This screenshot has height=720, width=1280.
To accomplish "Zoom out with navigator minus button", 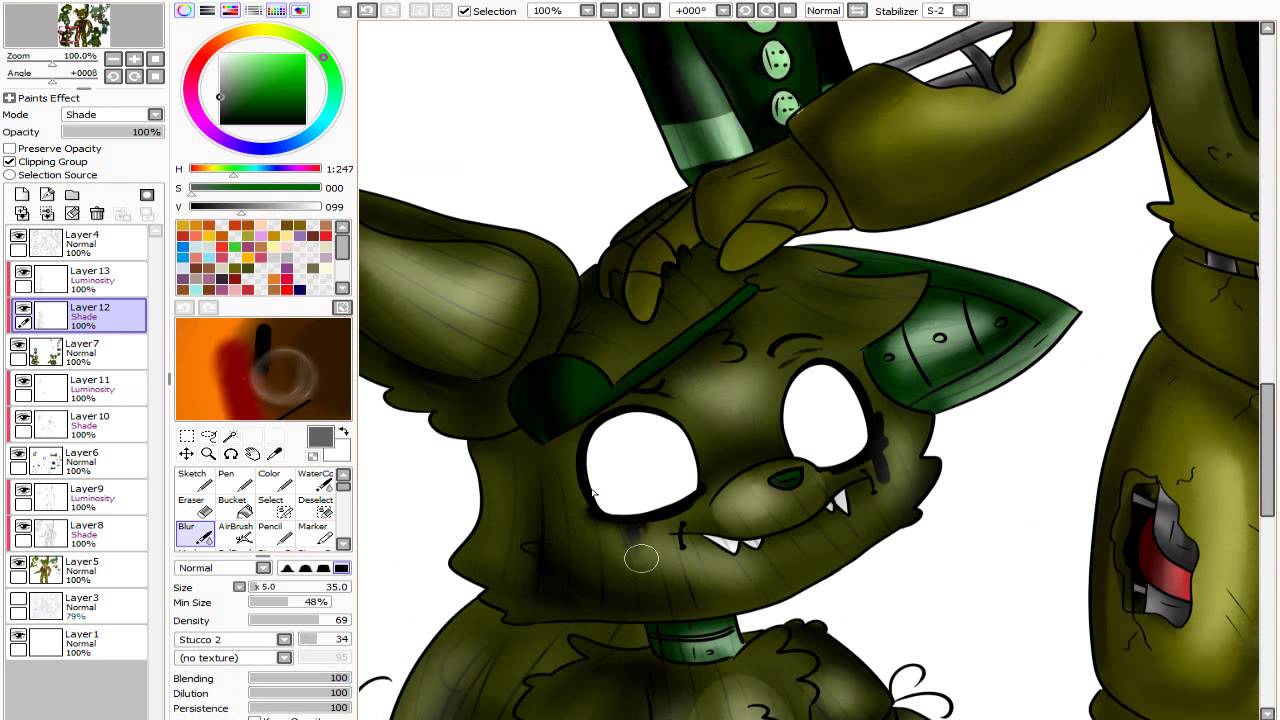I will 114,59.
